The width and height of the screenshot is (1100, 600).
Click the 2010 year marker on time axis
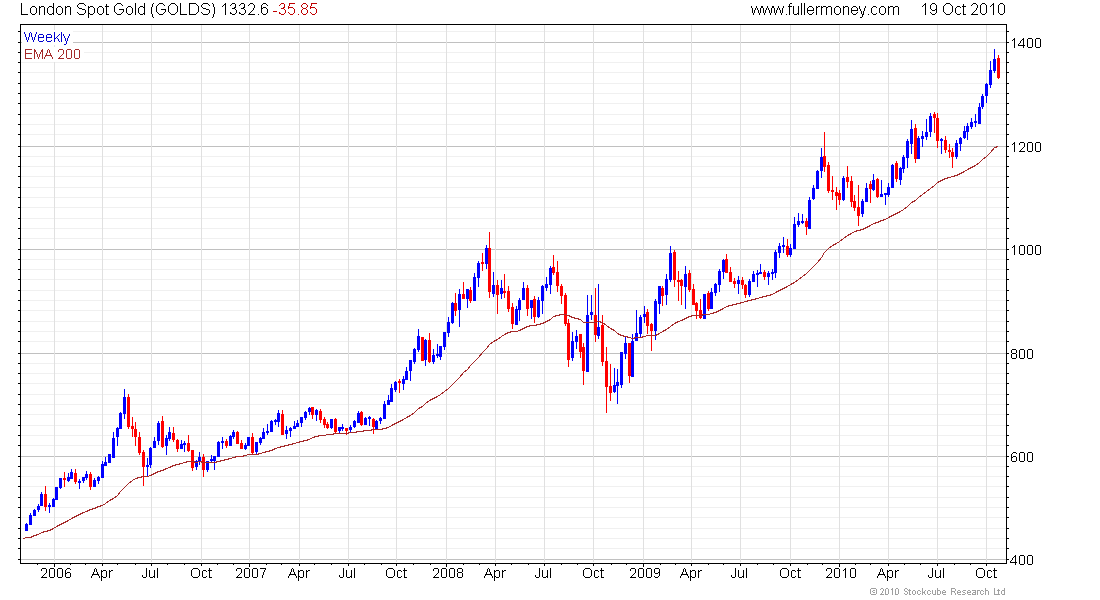pos(840,573)
